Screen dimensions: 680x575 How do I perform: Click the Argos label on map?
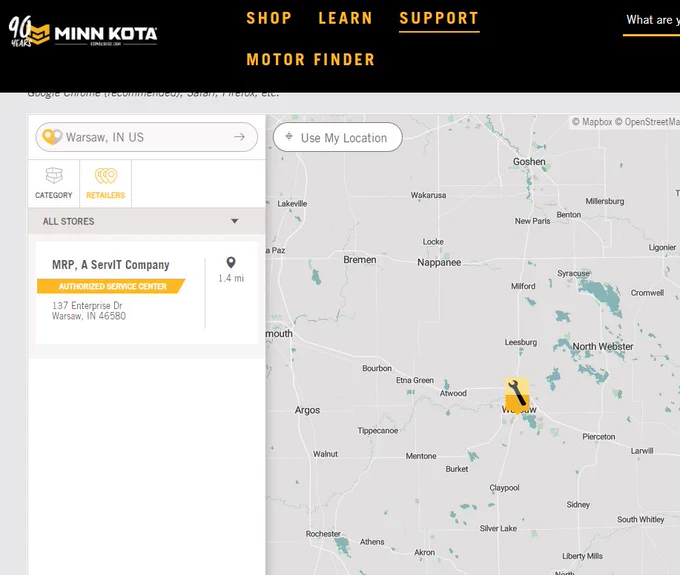tap(307, 410)
